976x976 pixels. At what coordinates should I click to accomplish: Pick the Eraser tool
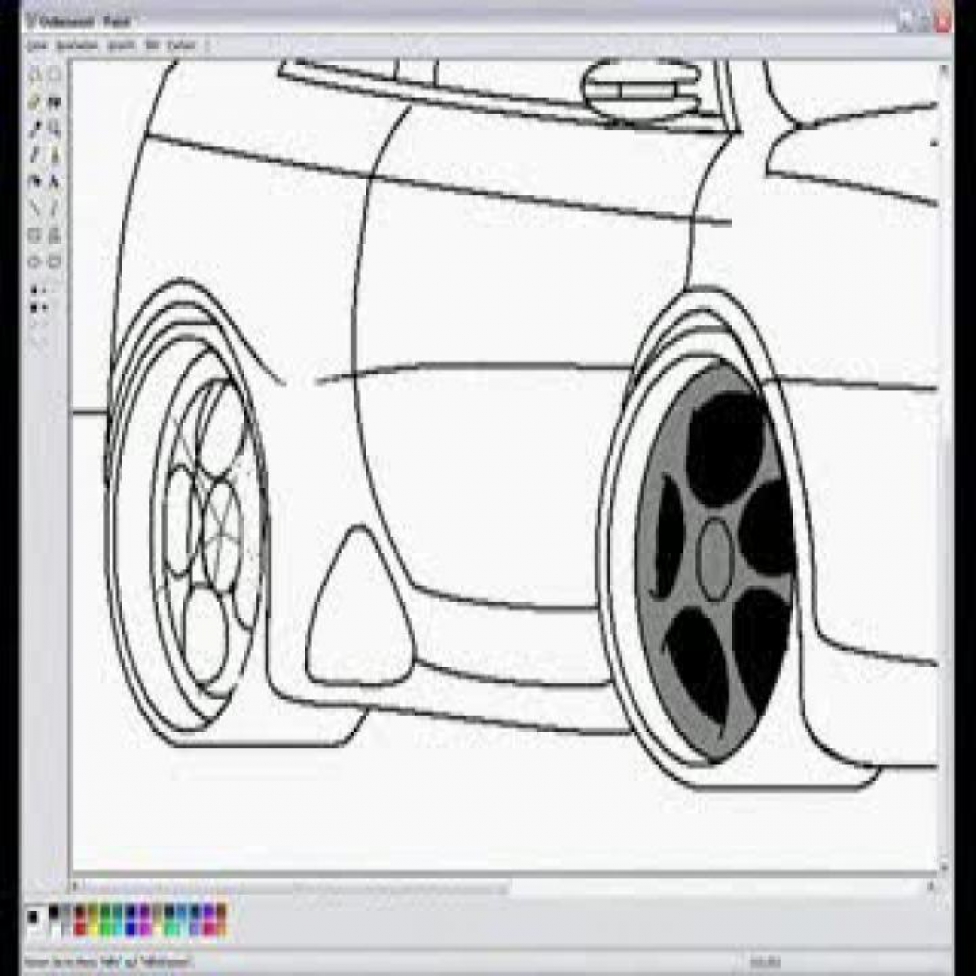34,102
